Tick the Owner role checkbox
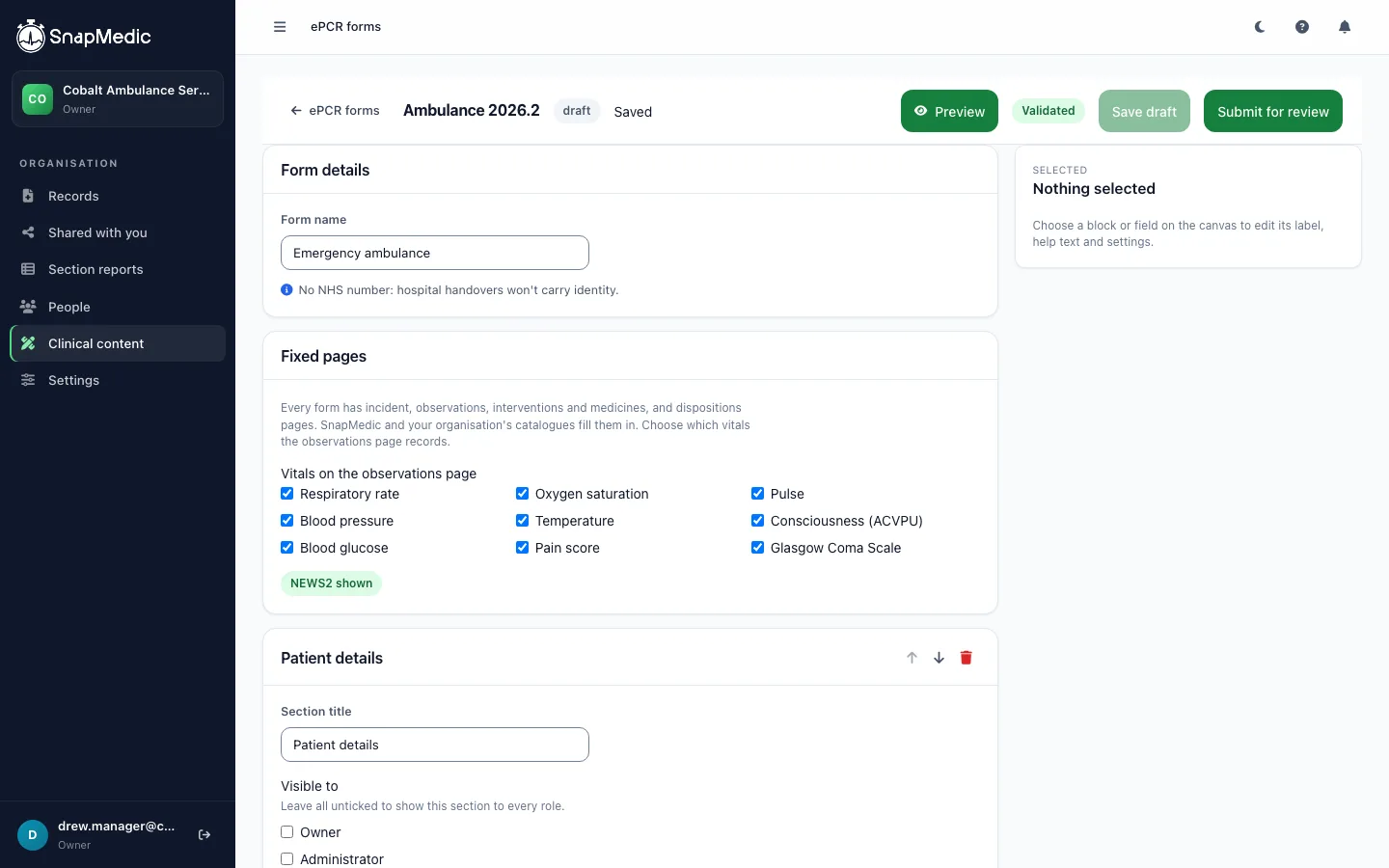 287,832
